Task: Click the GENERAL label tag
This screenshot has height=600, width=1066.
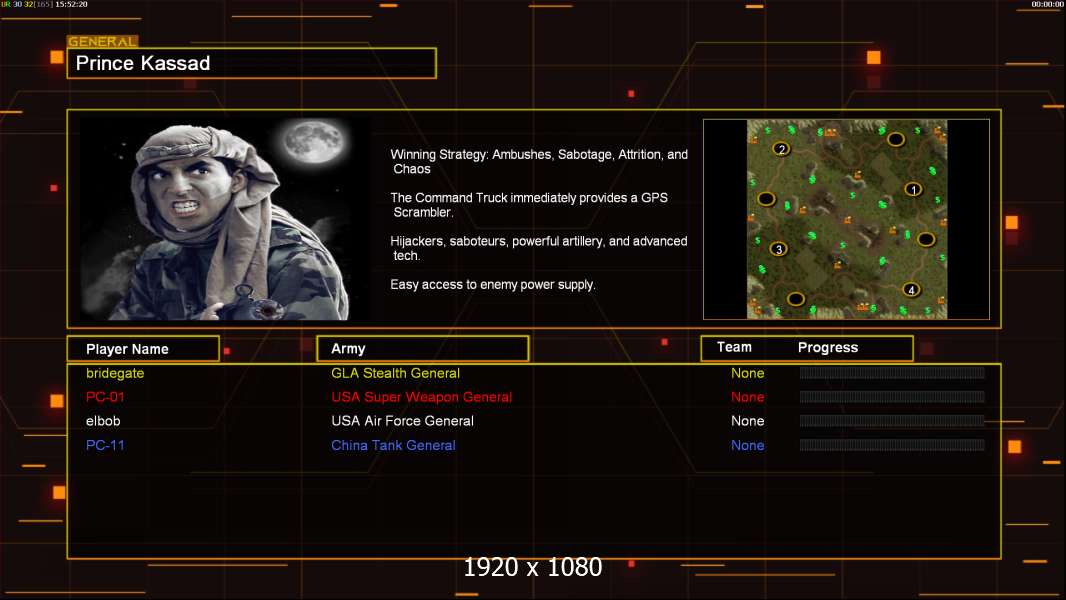Action: pyautogui.click(x=102, y=41)
